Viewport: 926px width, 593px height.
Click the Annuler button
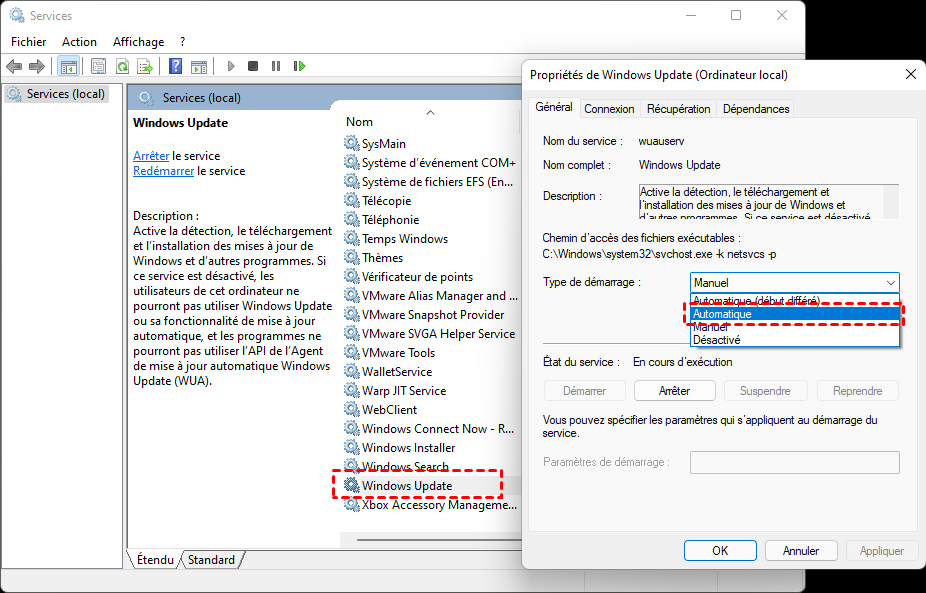[801, 550]
